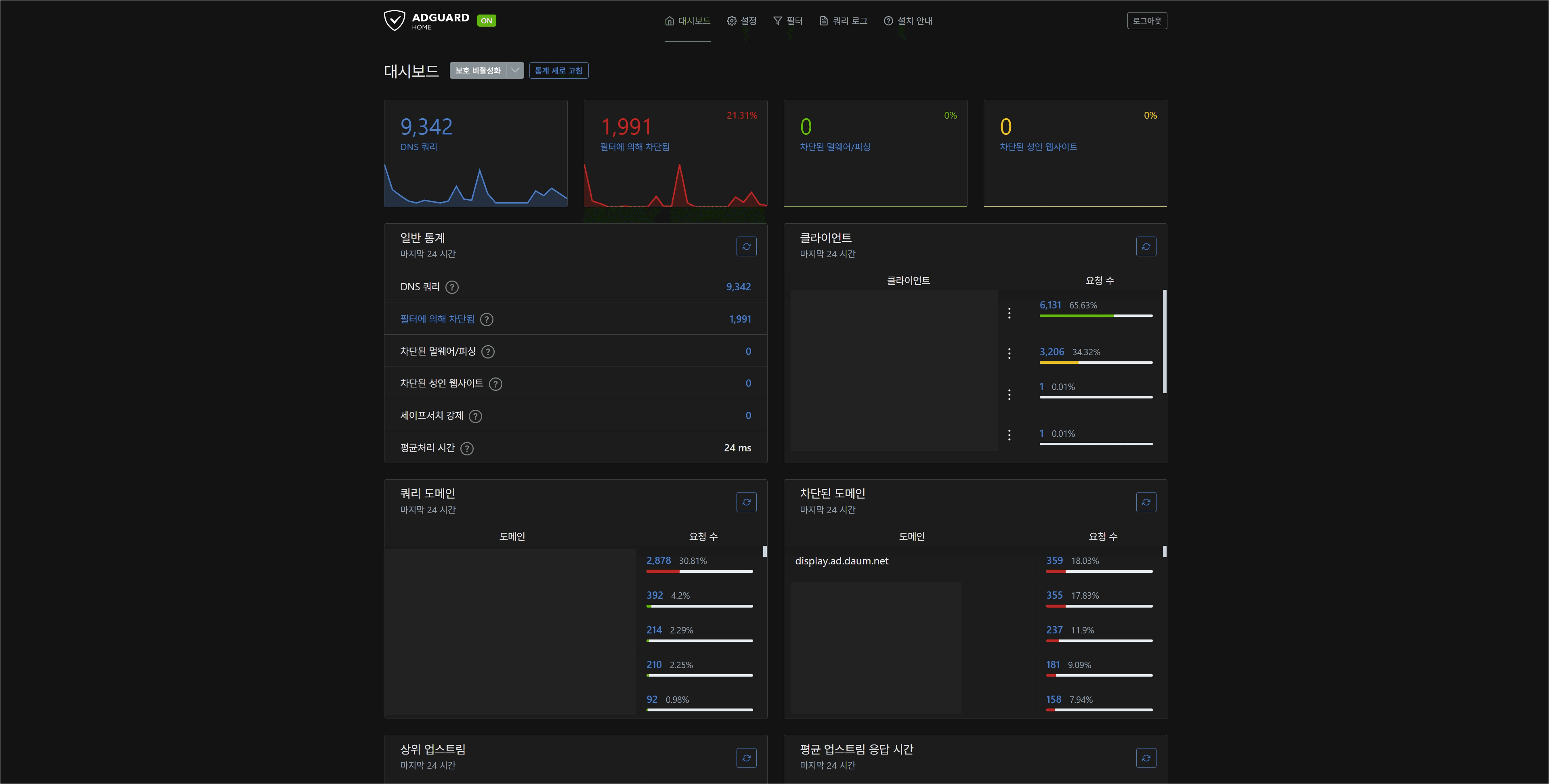Image resolution: width=1549 pixels, height=784 pixels.
Task: Refresh the 평균 업스트림 응답 시간 card
Action: click(x=1146, y=758)
